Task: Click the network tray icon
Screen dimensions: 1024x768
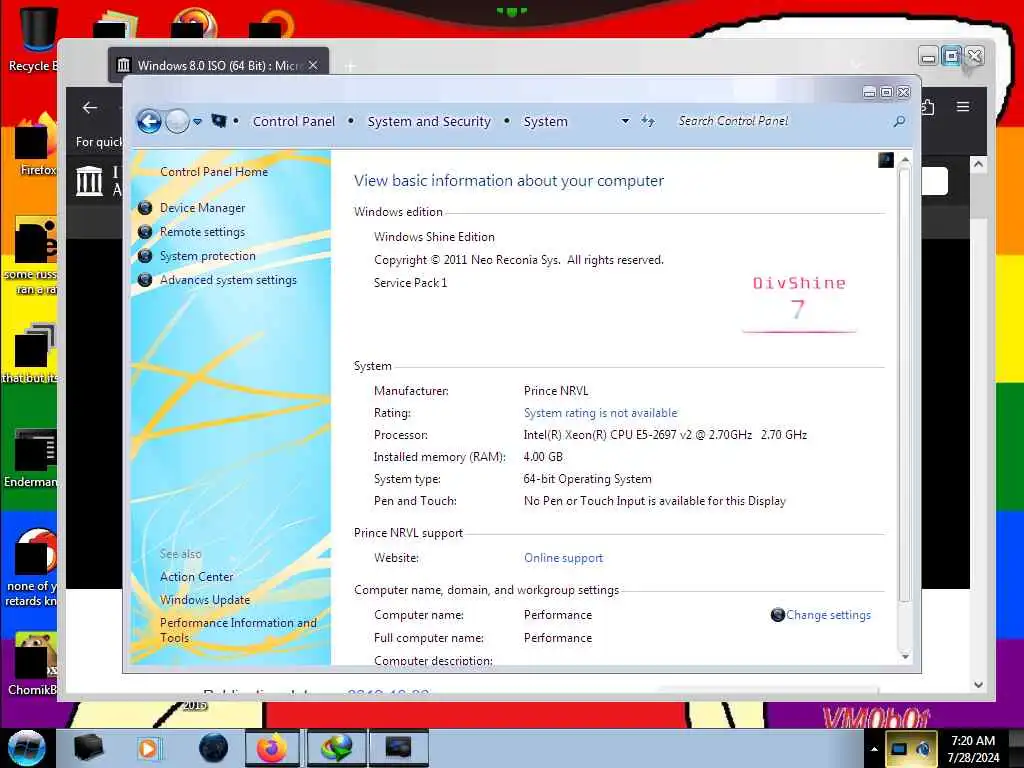Action: (x=899, y=749)
